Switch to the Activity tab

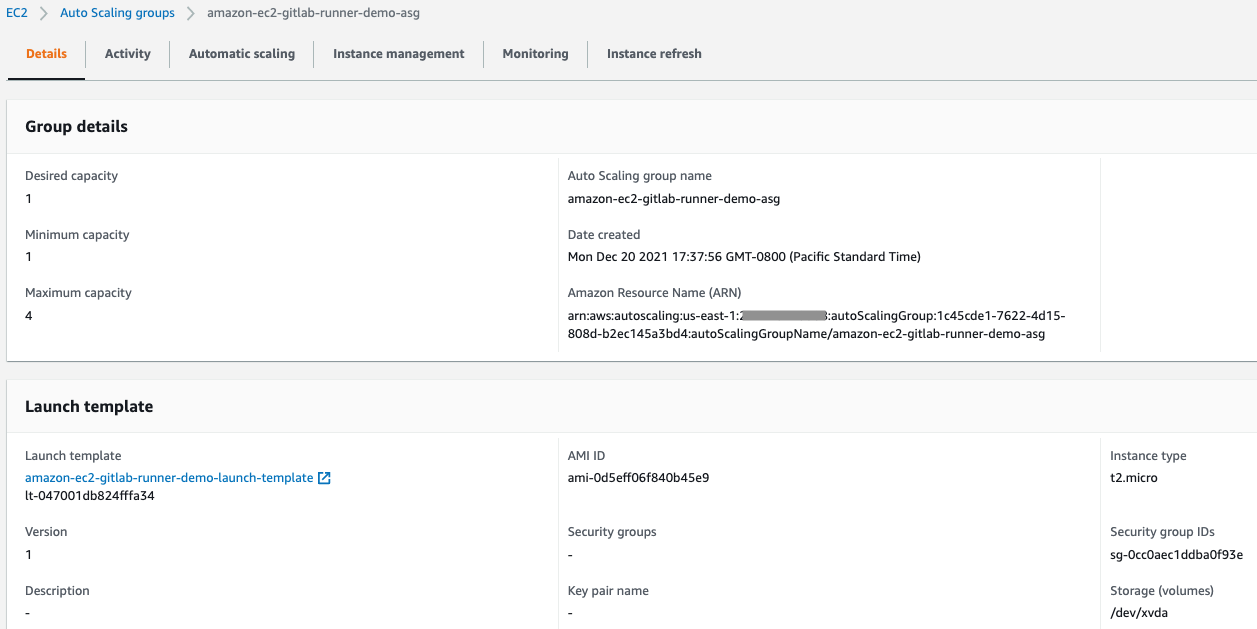(127, 54)
